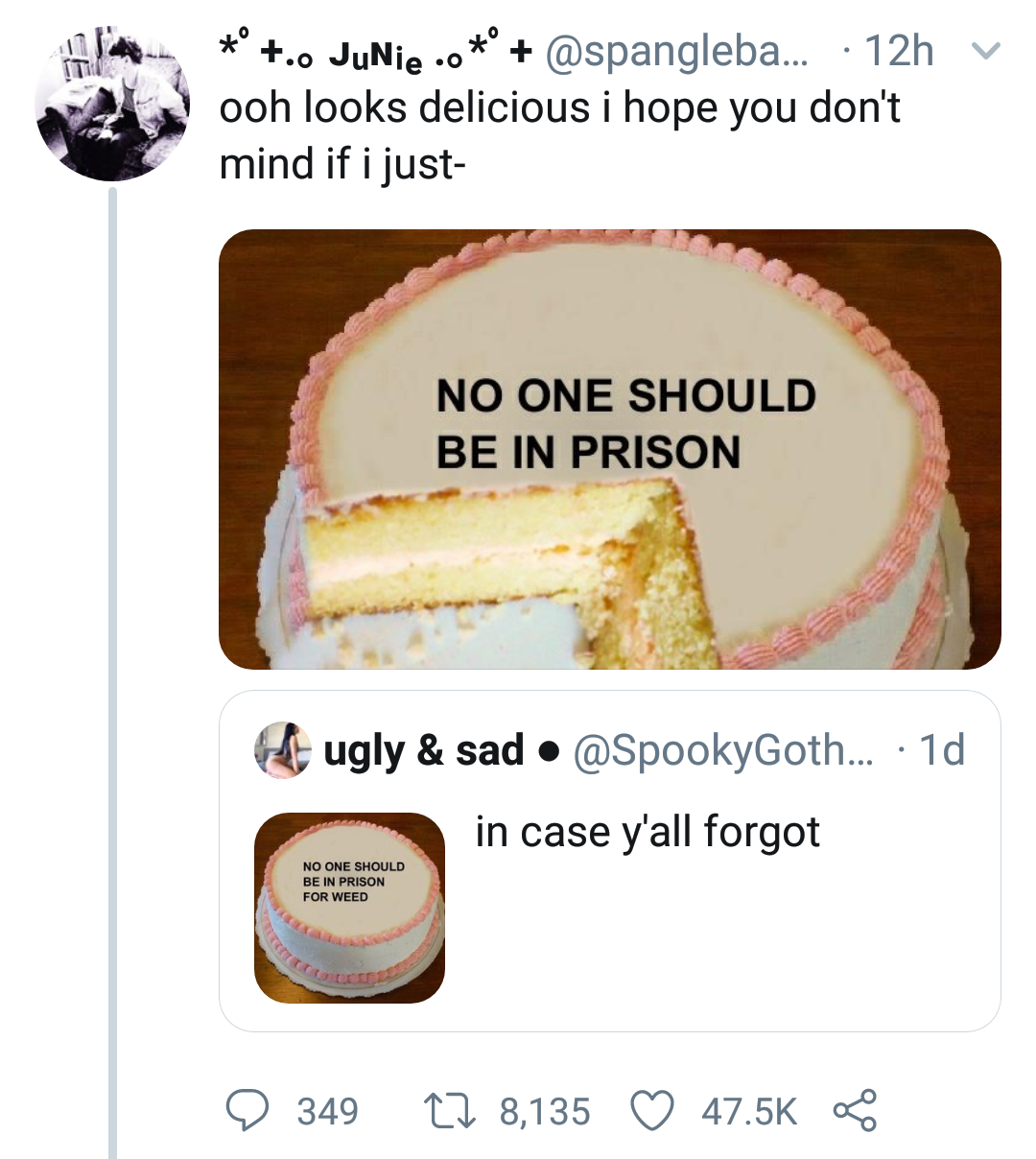Open quoted tweet text 'in case y'all forgot'
1036x1159 pixels.
click(x=647, y=832)
